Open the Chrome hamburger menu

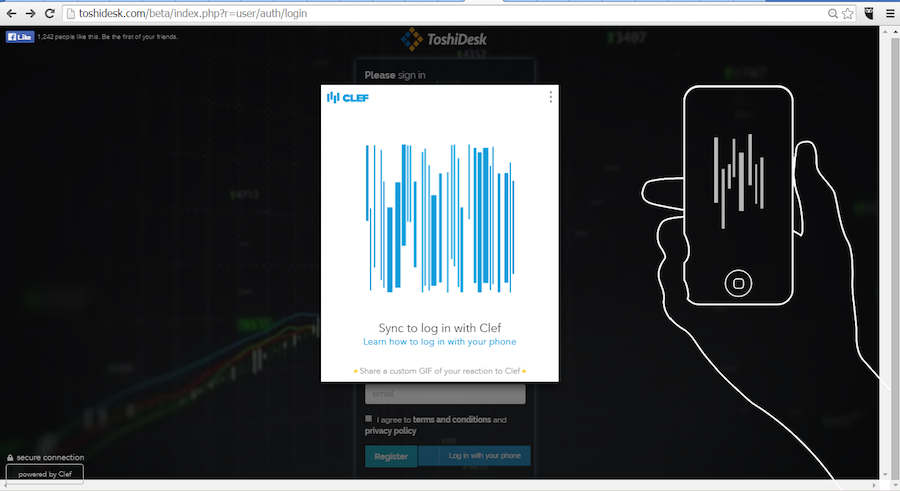pos(890,13)
